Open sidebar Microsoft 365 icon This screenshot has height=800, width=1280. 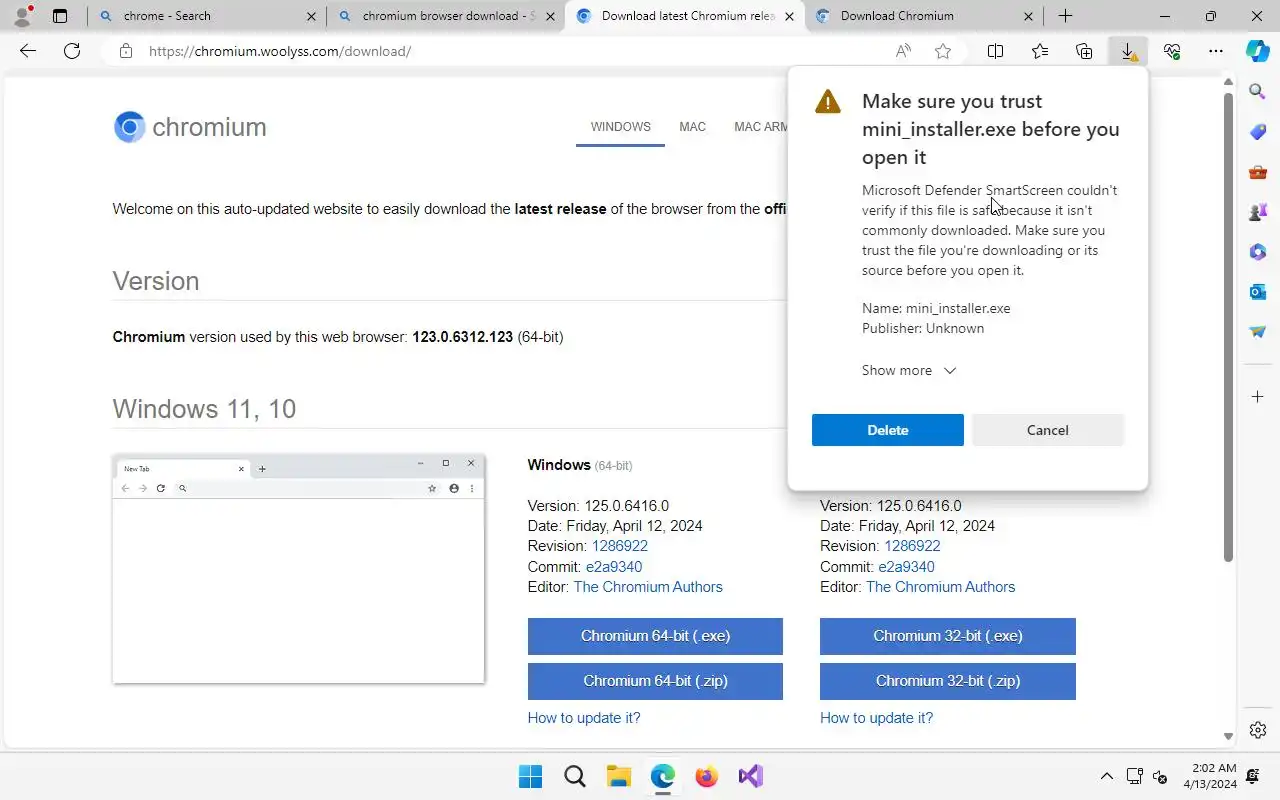click(x=1258, y=252)
